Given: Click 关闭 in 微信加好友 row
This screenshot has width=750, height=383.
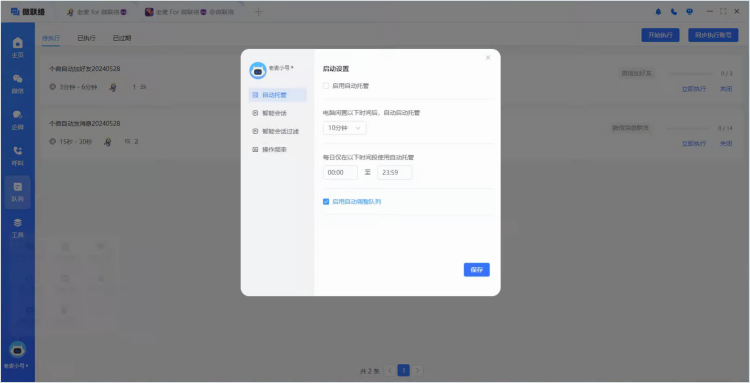Looking at the screenshot, I should coord(726,89).
